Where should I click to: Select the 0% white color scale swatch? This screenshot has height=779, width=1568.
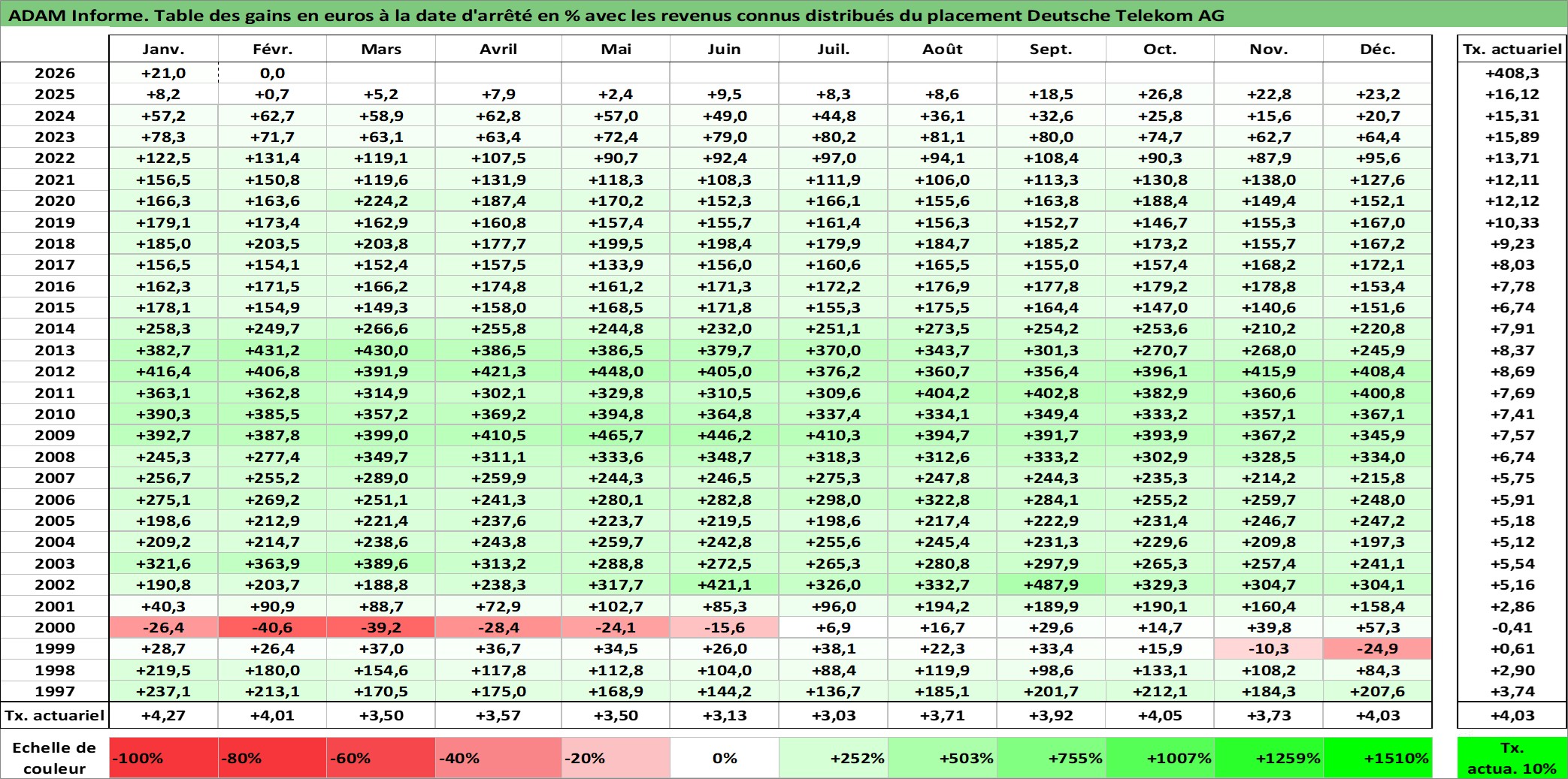coord(725,758)
